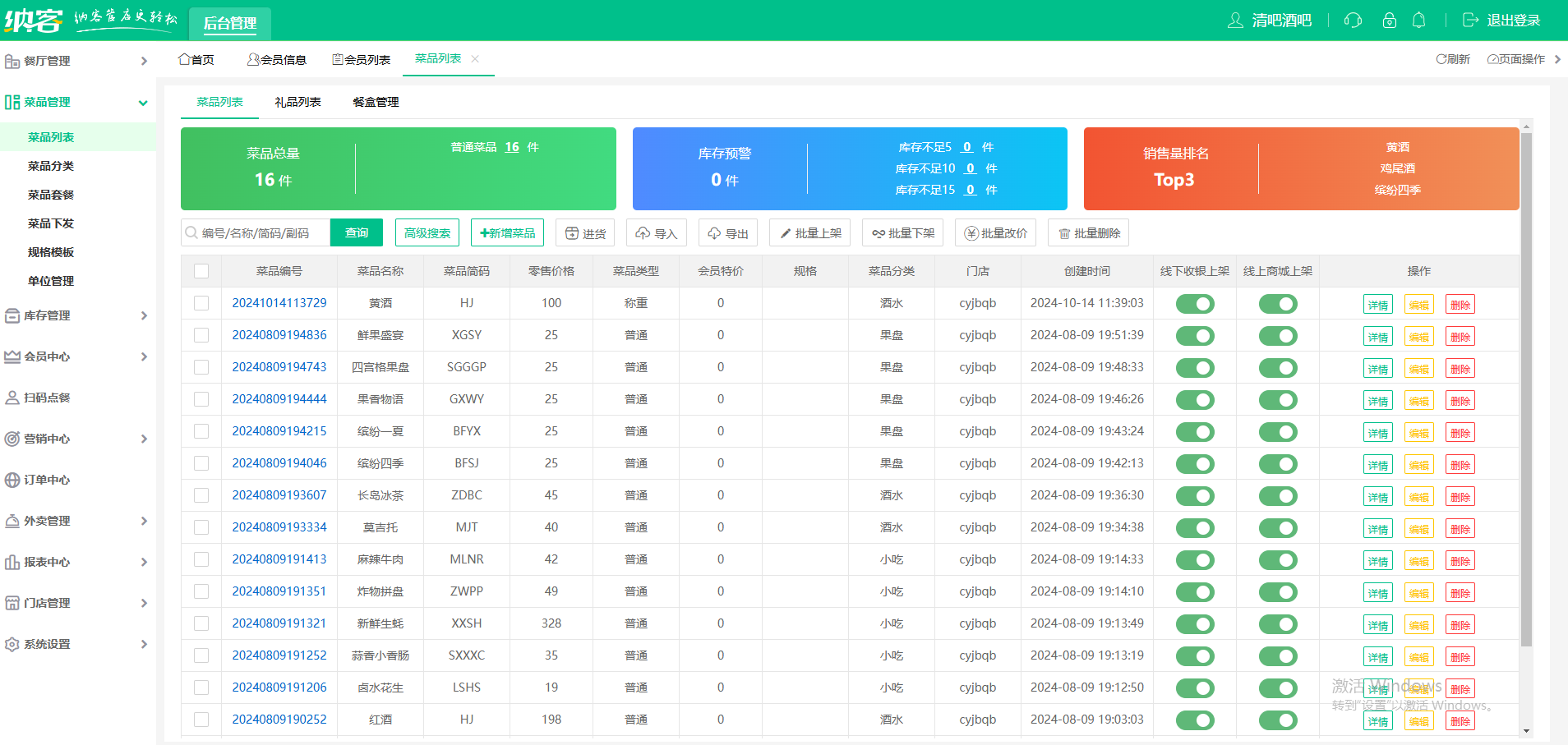Click the 订单中心 globe icon
Viewport: 1568px width, 745px height.
[x=12, y=480]
